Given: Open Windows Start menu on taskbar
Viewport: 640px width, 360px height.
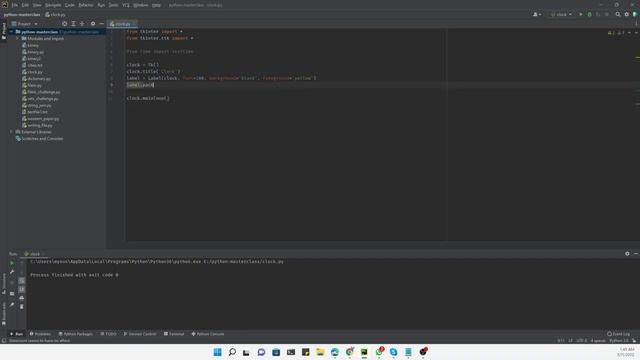Looking at the screenshot, I should tap(218, 352).
